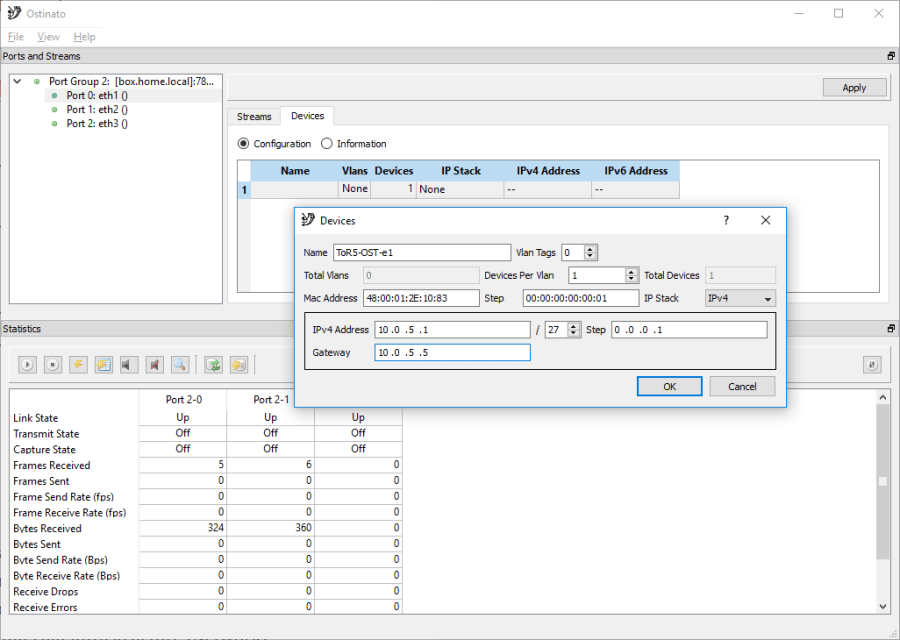Screen dimensions: 900x640
Task: Click the Vlans column header
Action: 355,171
